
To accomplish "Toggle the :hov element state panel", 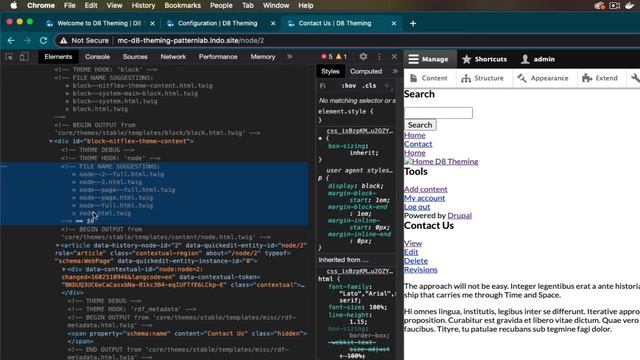I will 349,86.
